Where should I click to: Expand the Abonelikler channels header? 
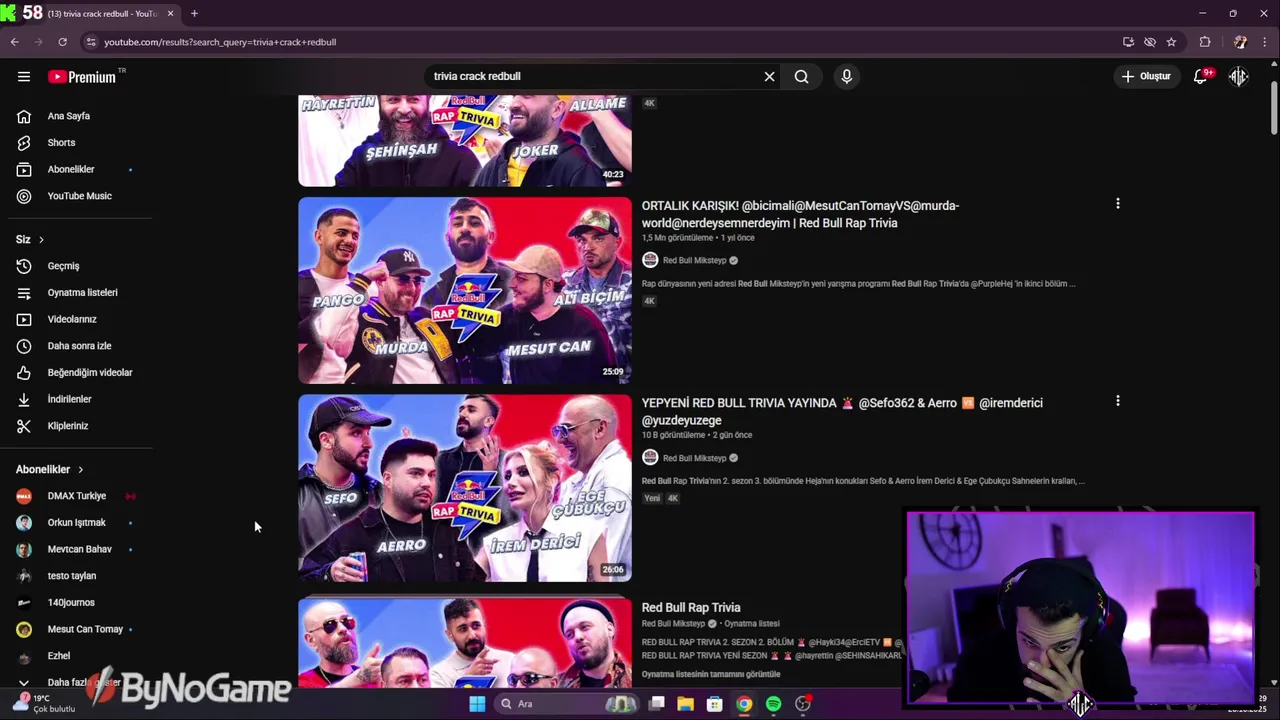pyautogui.click(x=50, y=469)
